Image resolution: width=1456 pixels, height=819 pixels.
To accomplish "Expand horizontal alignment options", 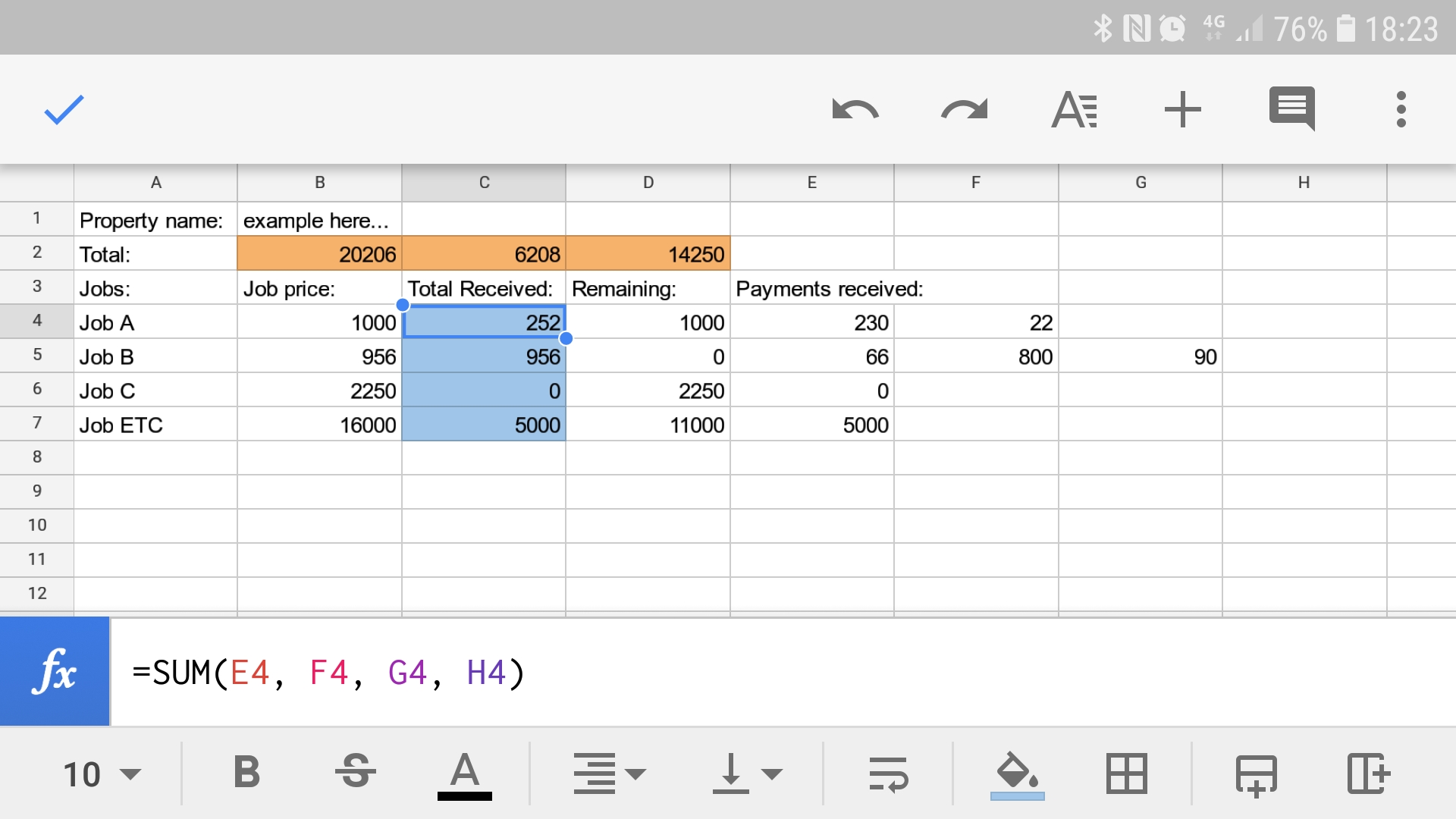I will [609, 773].
